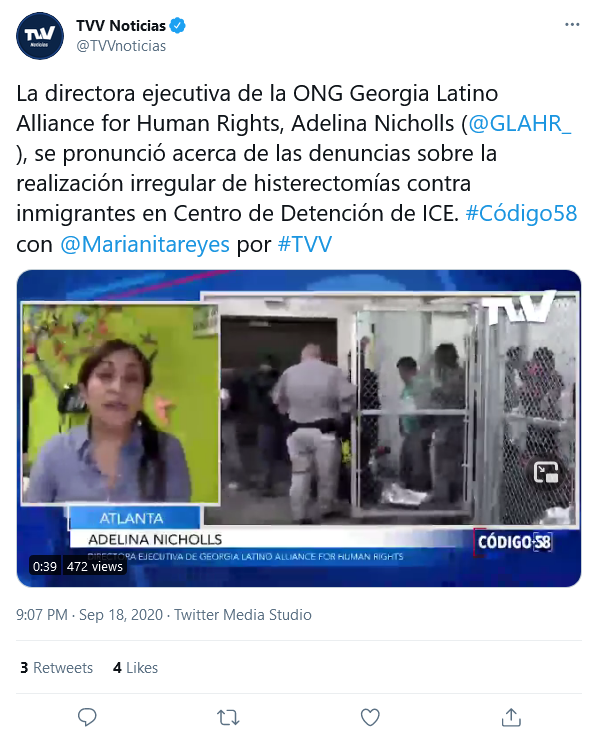Click the @TVVnoticias handle
Viewport: 598px width, 740px height.
tap(121, 46)
